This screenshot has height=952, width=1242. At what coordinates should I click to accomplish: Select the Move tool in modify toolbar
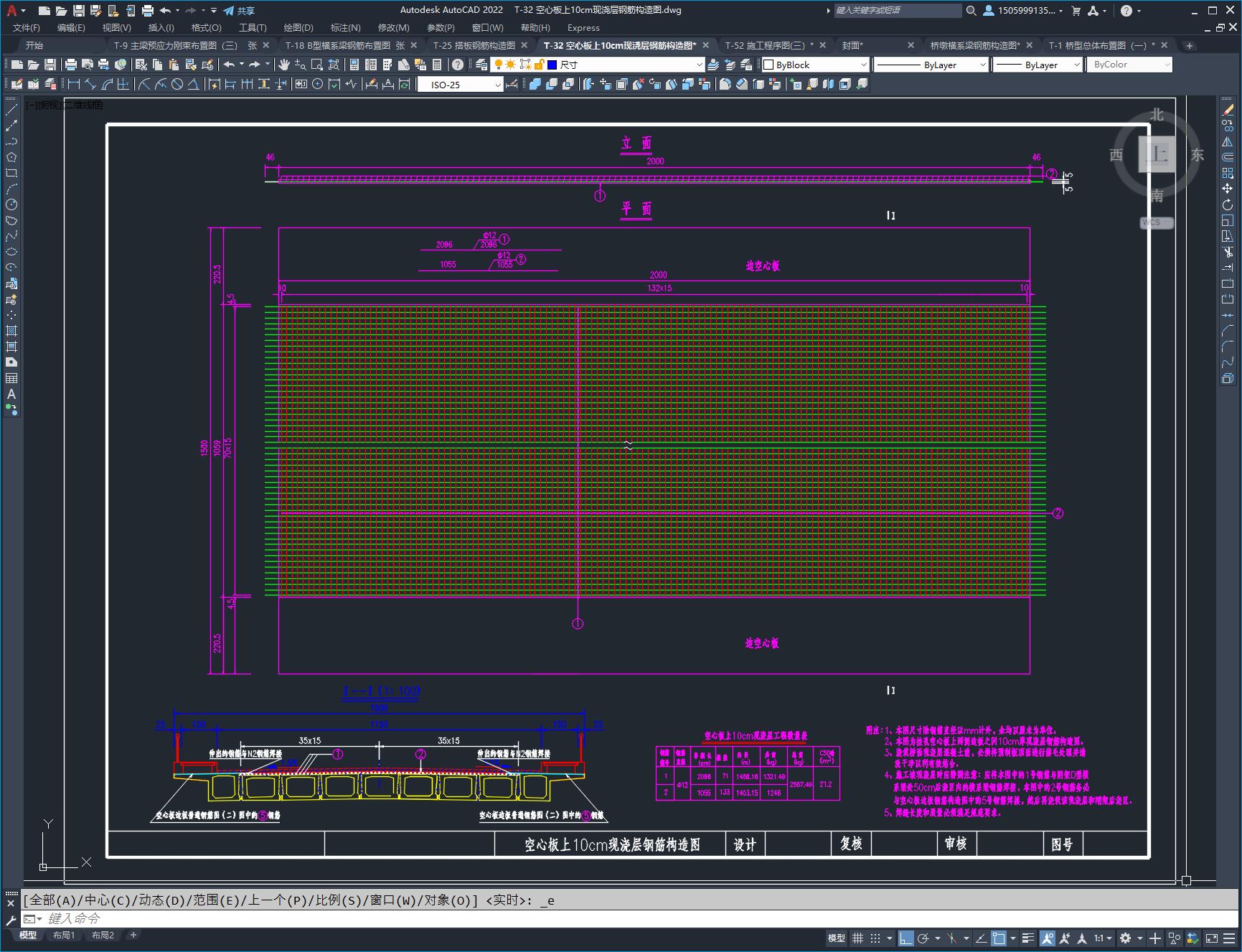coord(1228,189)
